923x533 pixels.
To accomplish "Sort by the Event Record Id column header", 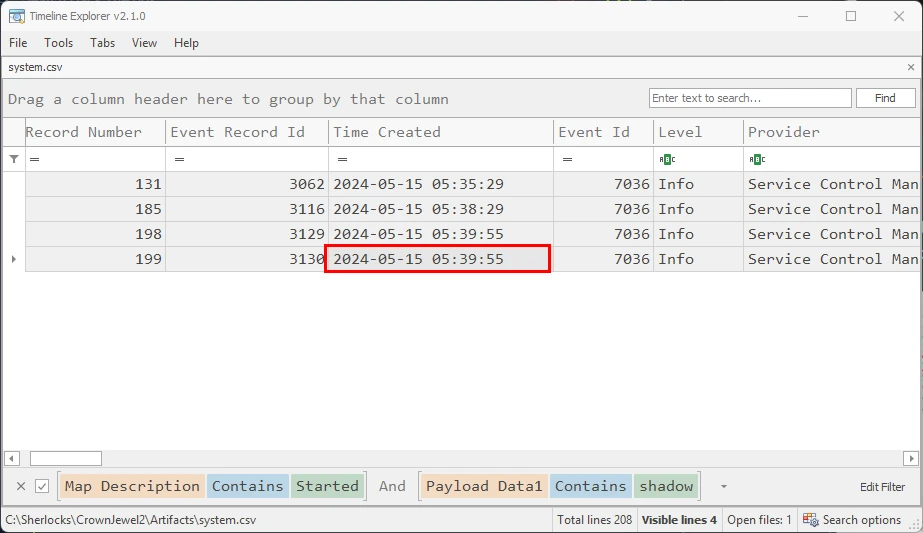I will [x=247, y=132].
